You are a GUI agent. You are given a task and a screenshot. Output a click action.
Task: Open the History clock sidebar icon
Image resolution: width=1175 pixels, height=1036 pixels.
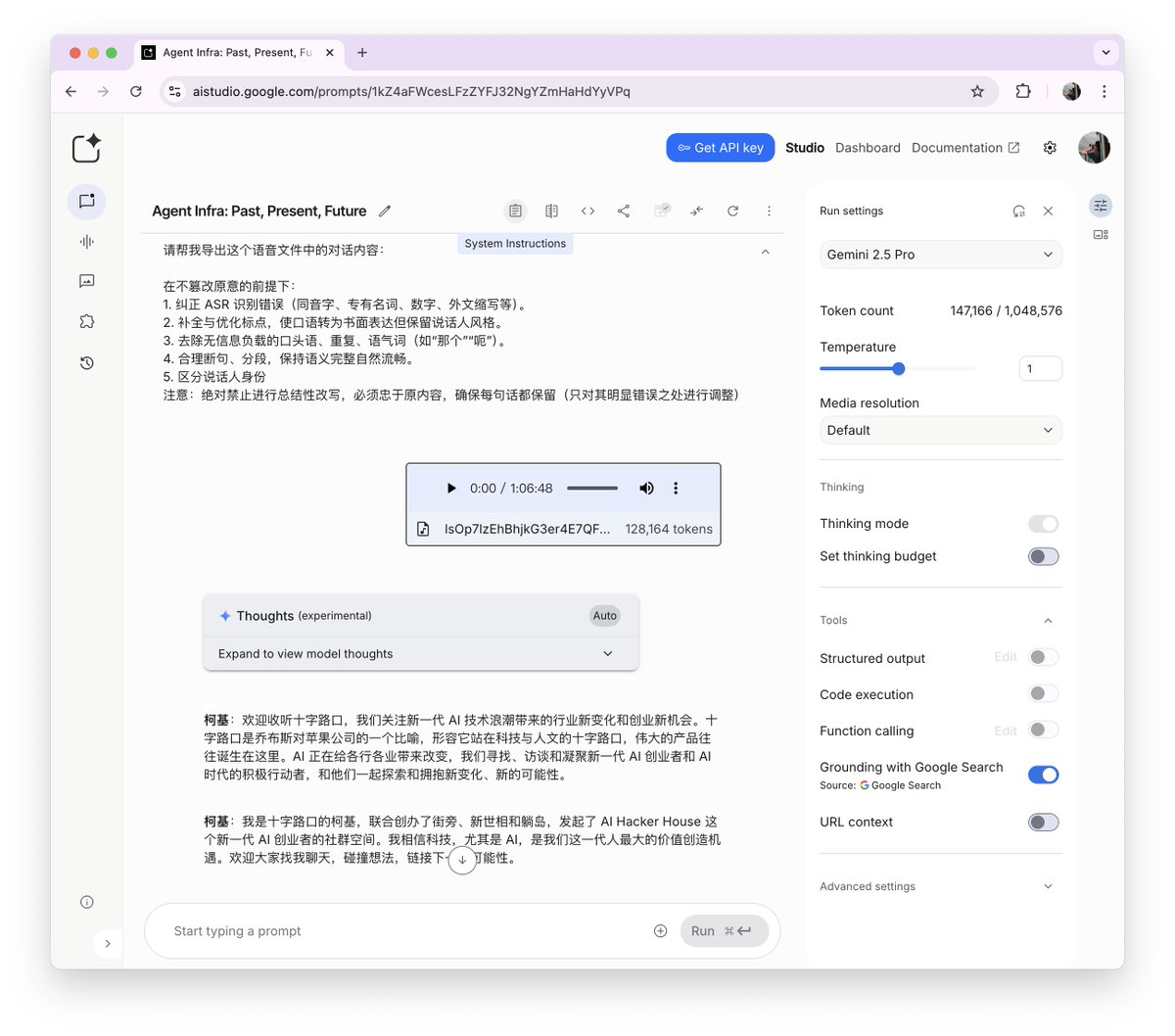coord(86,363)
